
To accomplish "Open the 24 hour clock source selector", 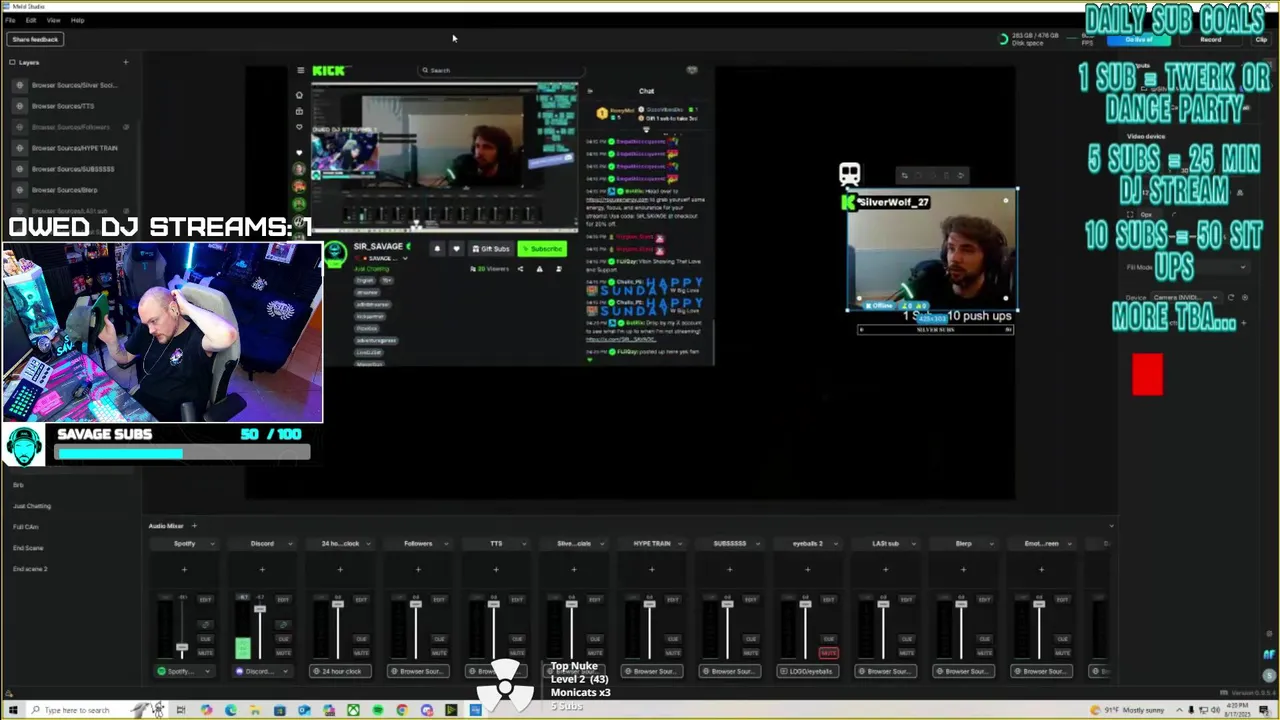I will [340, 671].
